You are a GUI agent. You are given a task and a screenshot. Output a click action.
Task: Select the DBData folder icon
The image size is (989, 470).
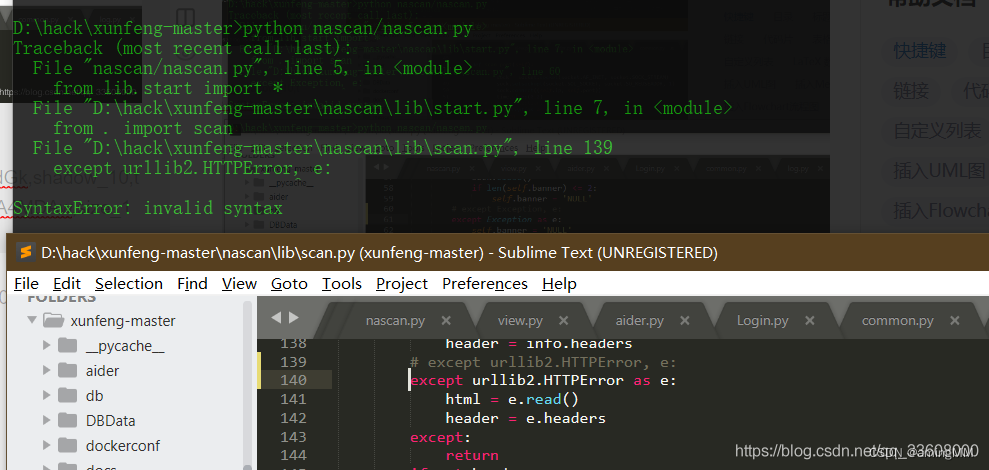click(x=67, y=420)
